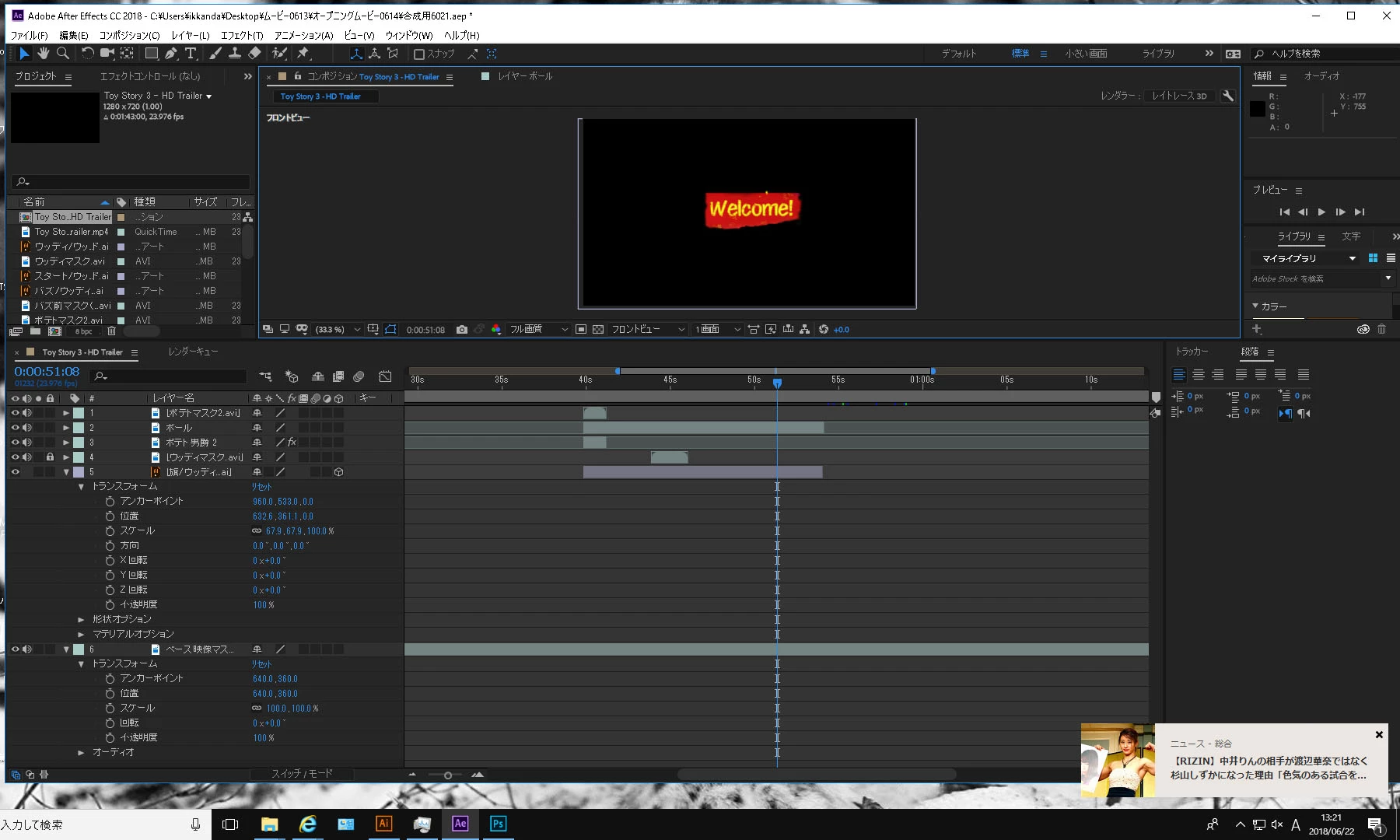Mute audio of ポテト 男爵 2 layer
The image size is (1400, 840).
(x=27, y=443)
